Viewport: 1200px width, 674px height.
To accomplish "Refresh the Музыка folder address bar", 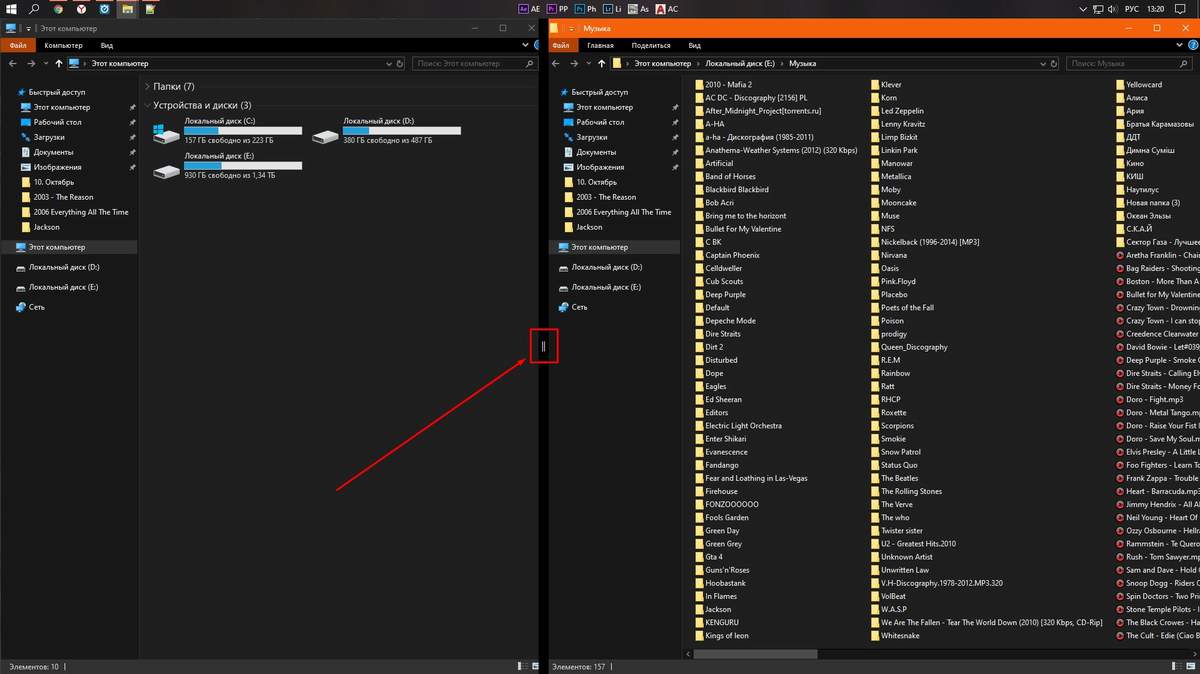I will tap(1054, 63).
